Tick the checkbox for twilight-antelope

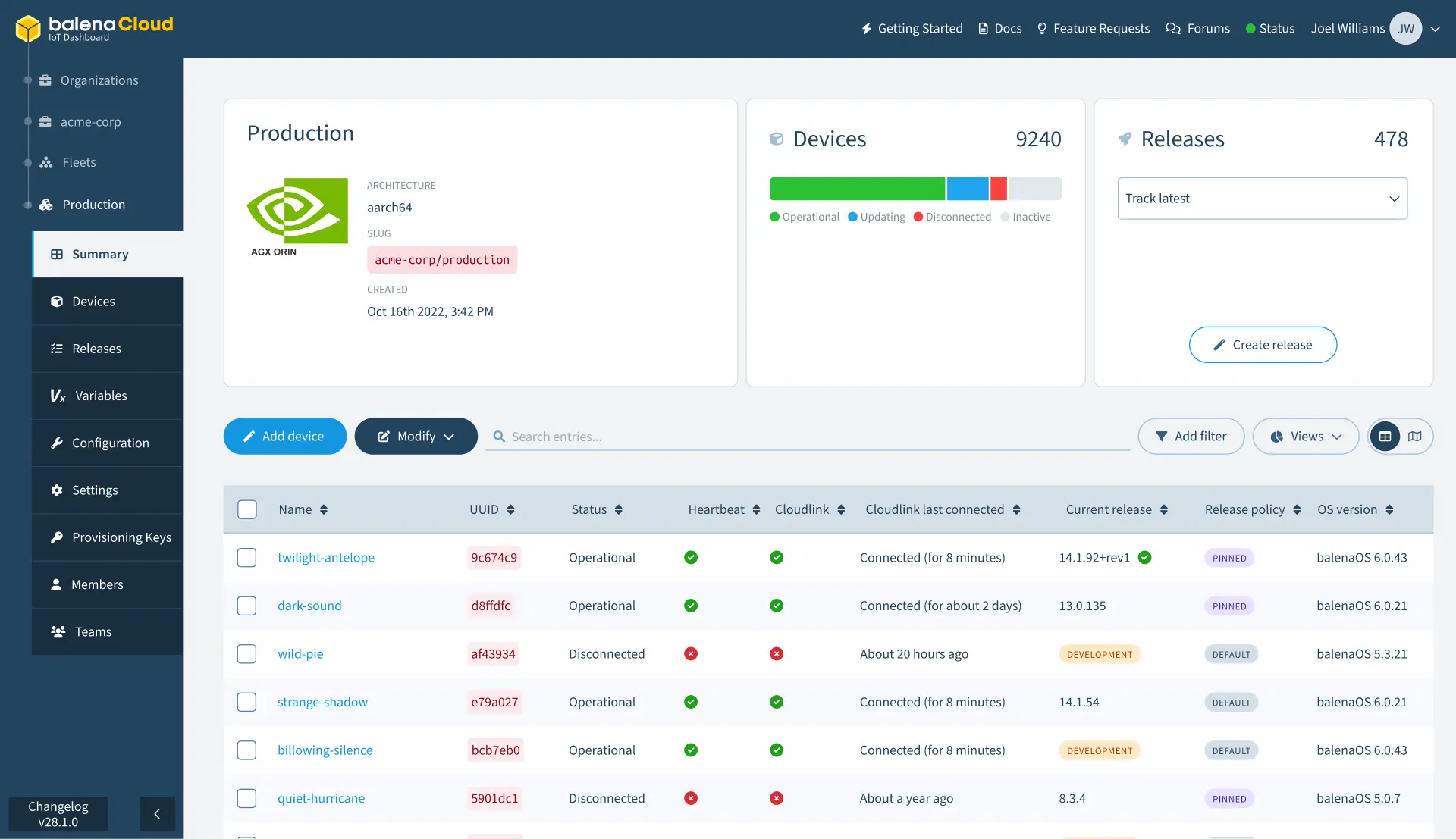(x=246, y=558)
